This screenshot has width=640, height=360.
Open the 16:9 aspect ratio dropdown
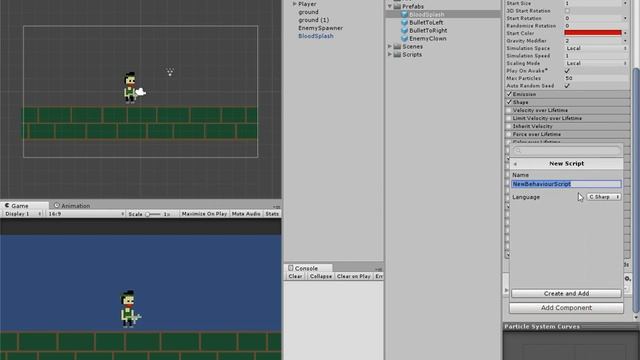(86, 214)
